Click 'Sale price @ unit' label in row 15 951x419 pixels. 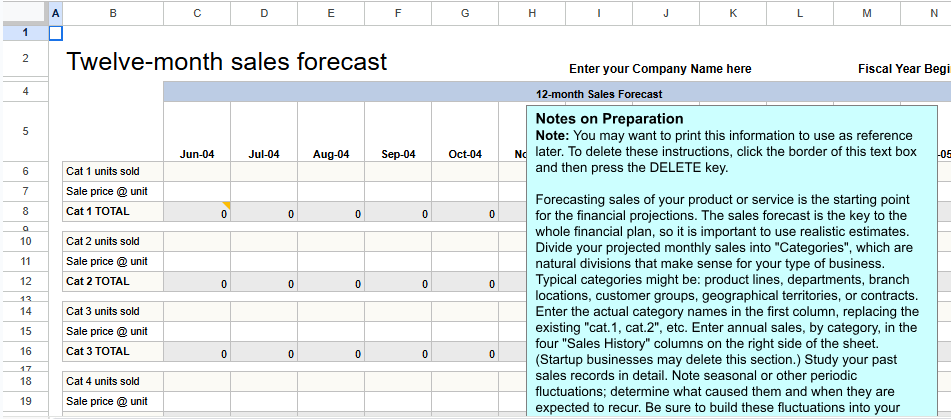click(107, 331)
